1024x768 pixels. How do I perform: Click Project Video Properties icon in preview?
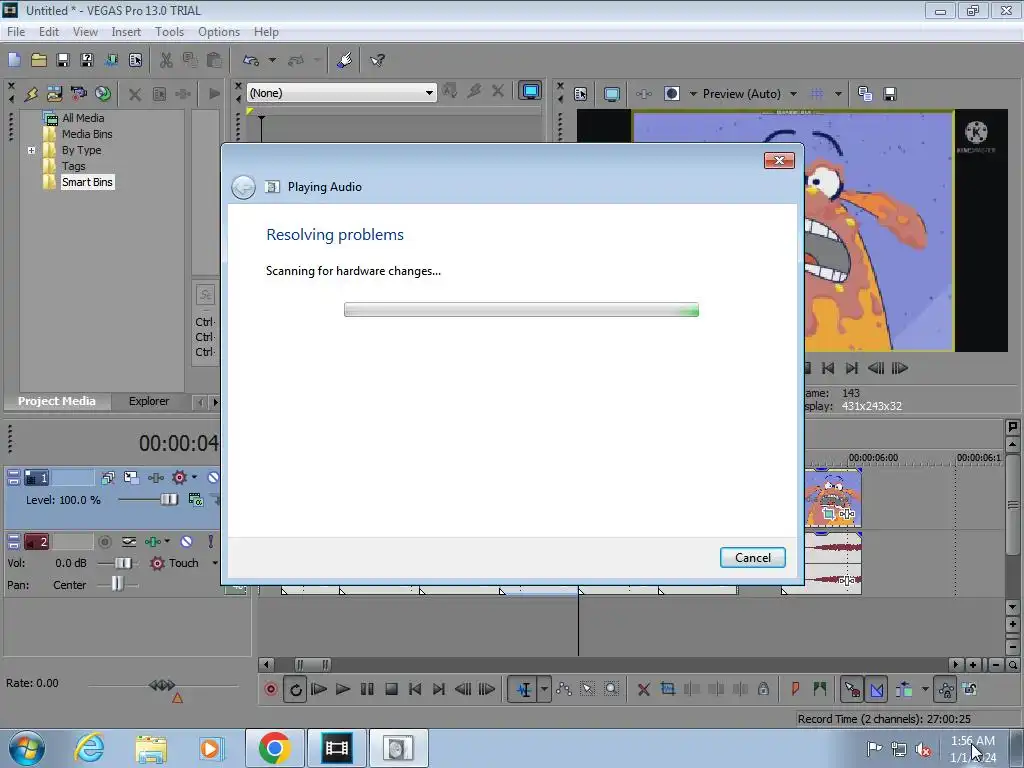click(581, 94)
